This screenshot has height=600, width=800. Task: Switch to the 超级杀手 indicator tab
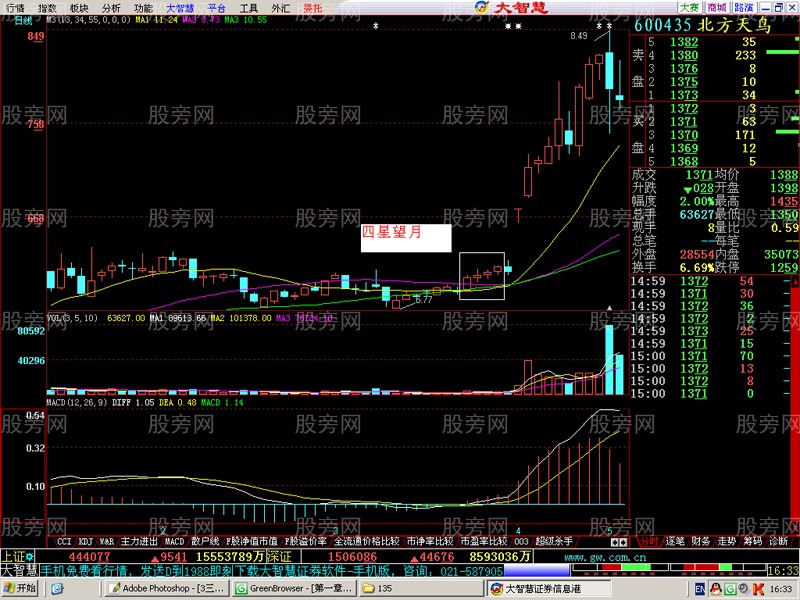(554, 541)
